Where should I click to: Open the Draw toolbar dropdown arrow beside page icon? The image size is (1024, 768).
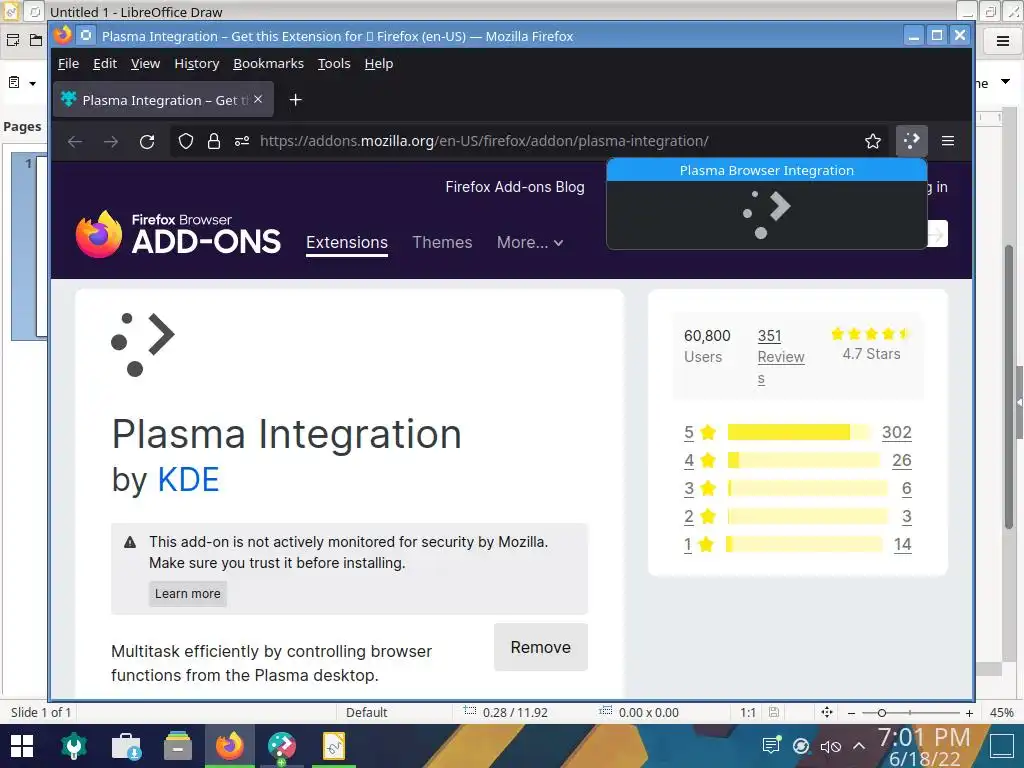32,83
